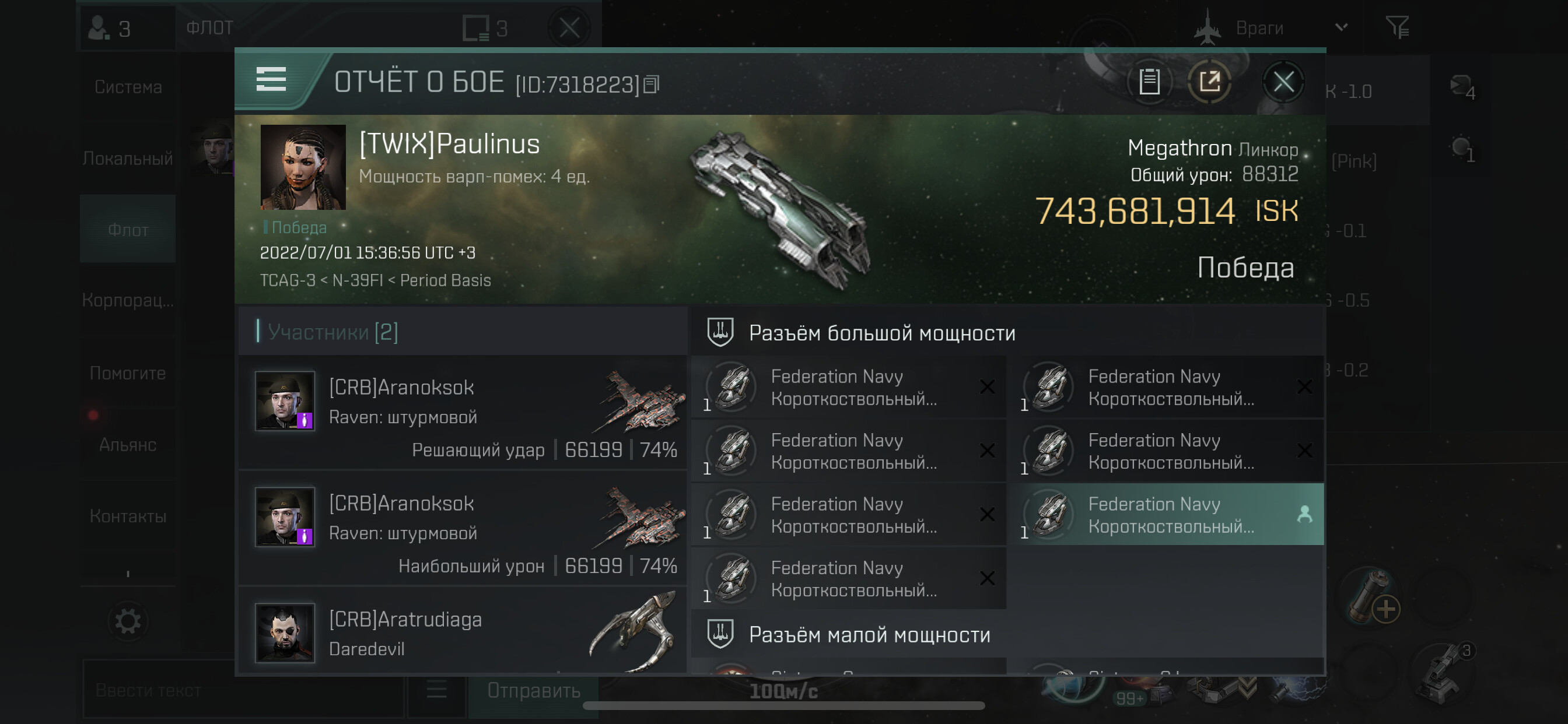Click the ammo reload plus icon
Screen dimensions: 1568x724
[x=1386, y=609]
